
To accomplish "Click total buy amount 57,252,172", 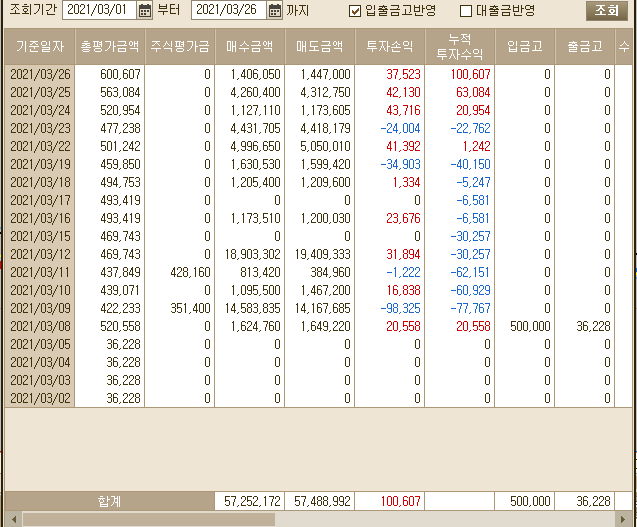I will point(249,501).
